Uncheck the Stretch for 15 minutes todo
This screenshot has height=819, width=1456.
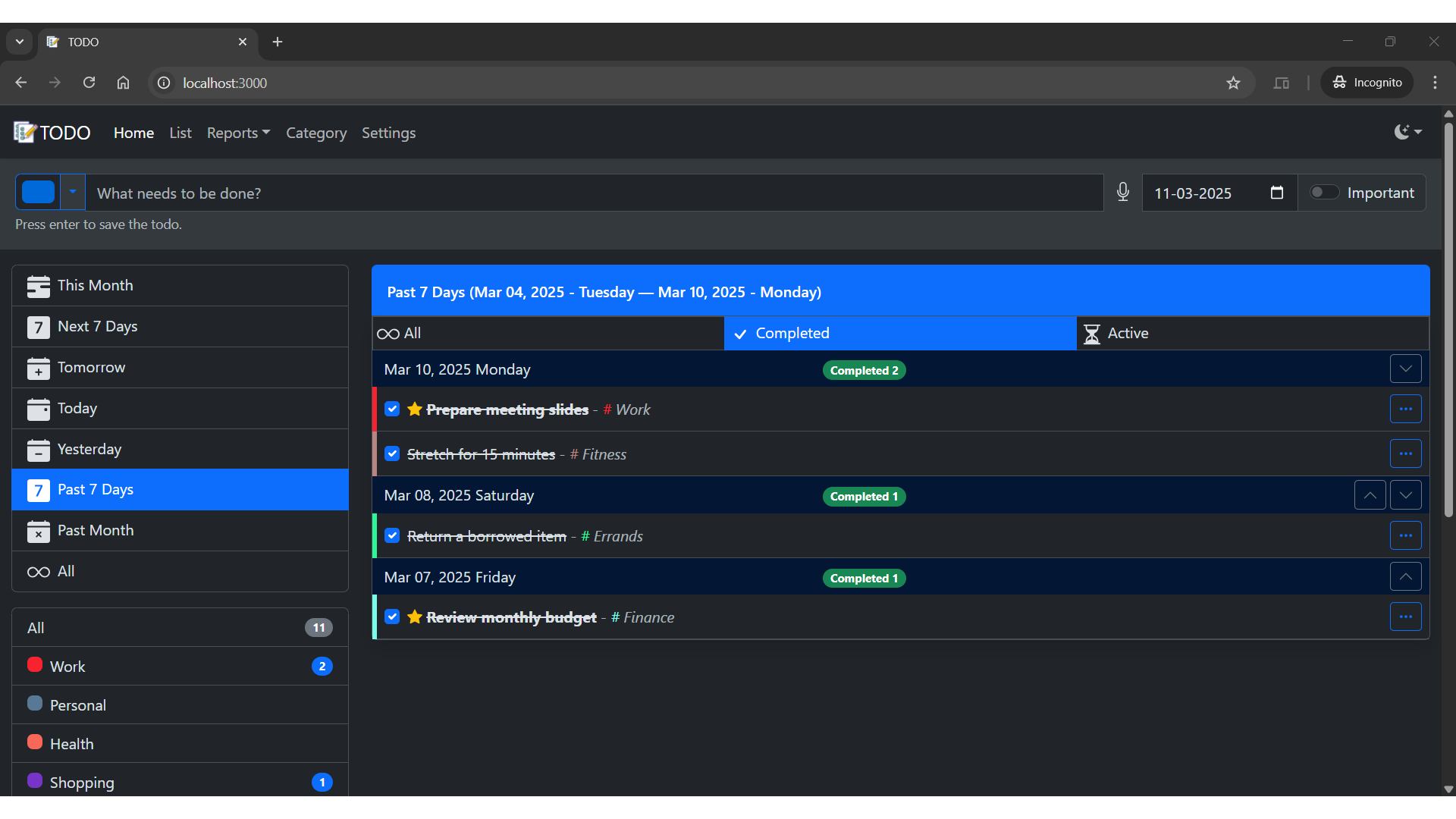[x=392, y=454]
